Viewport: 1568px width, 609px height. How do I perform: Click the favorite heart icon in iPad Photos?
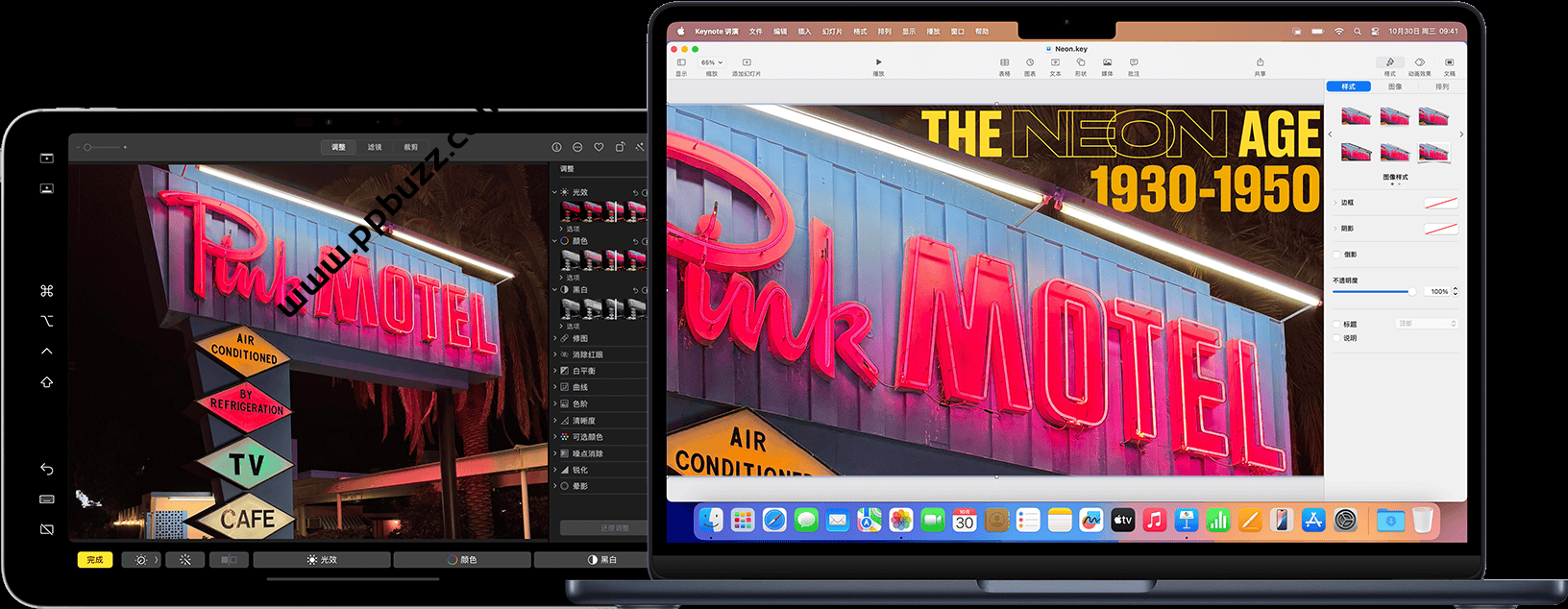coord(599,147)
